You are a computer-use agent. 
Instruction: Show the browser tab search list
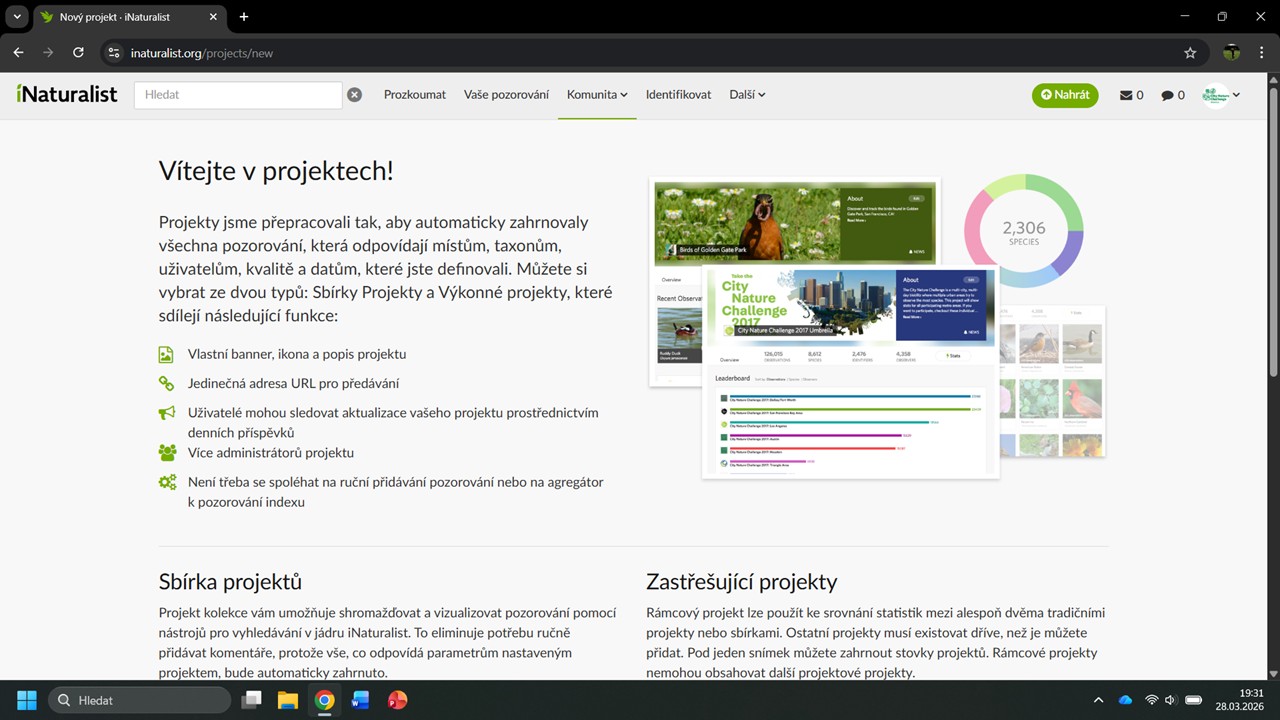pyautogui.click(x=17, y=17)
